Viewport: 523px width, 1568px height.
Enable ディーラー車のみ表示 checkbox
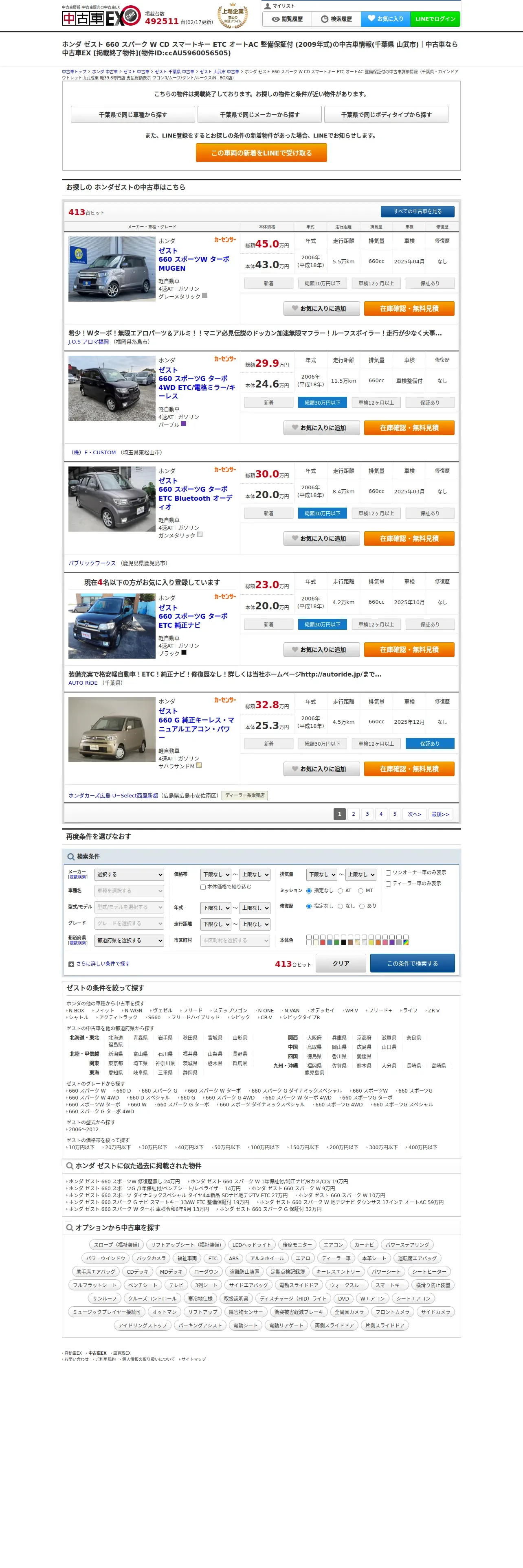388,884
